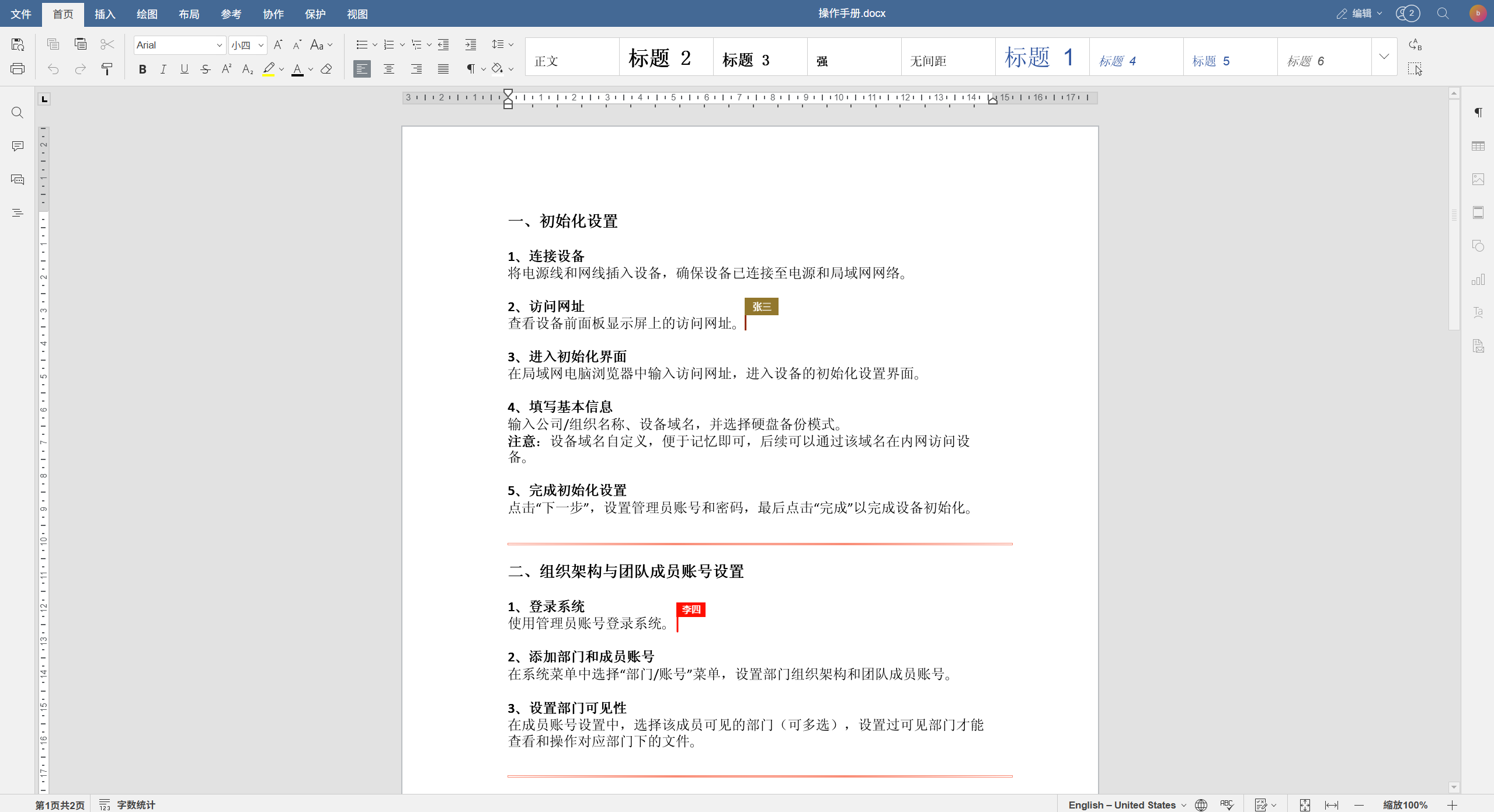This screenshot has height=812, width=1494.
Task: Switch to the 插入 tab
Action: coord(105,14)
